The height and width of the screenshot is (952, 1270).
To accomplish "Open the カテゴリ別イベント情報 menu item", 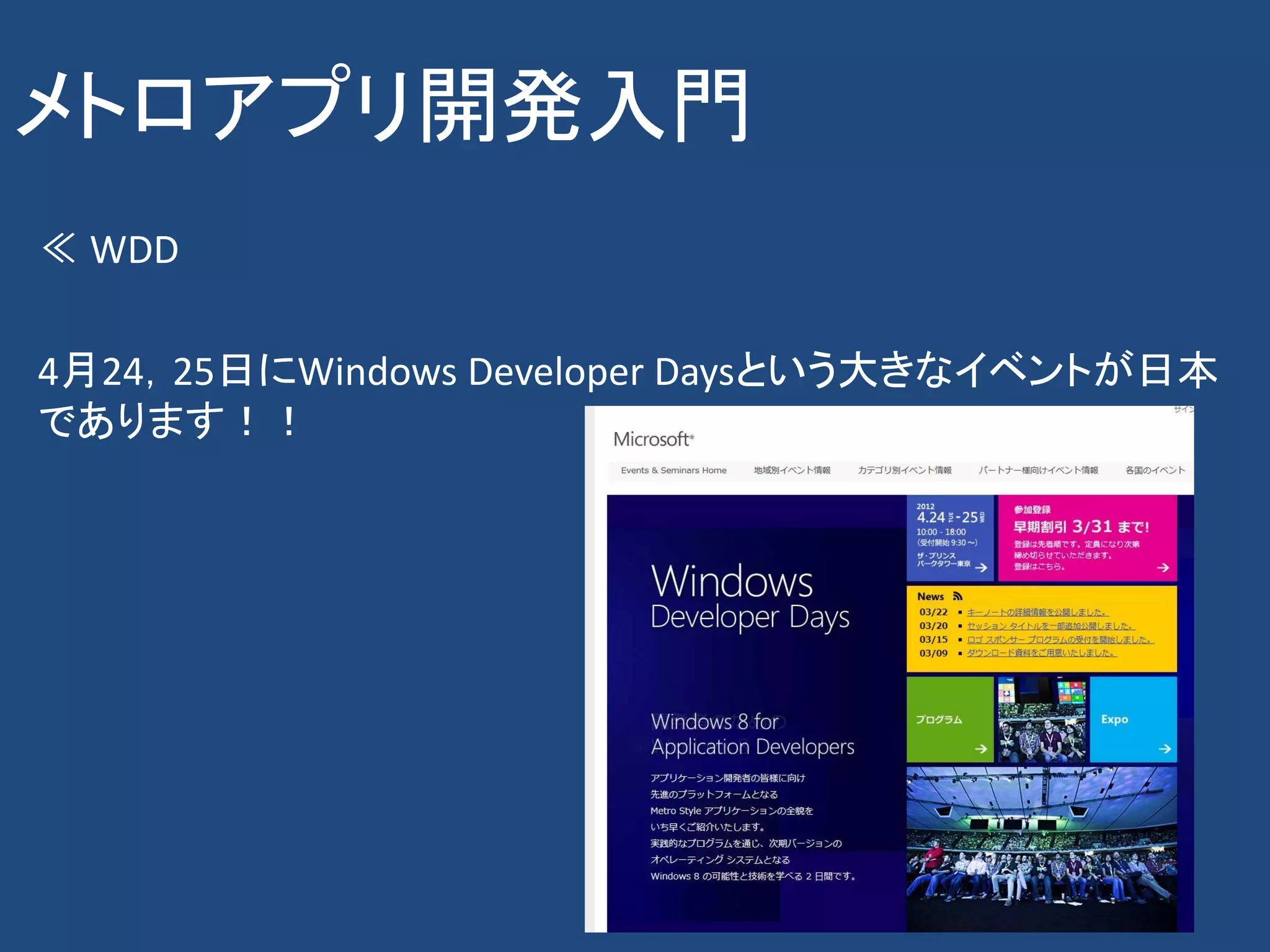I will tap(904, 470).
